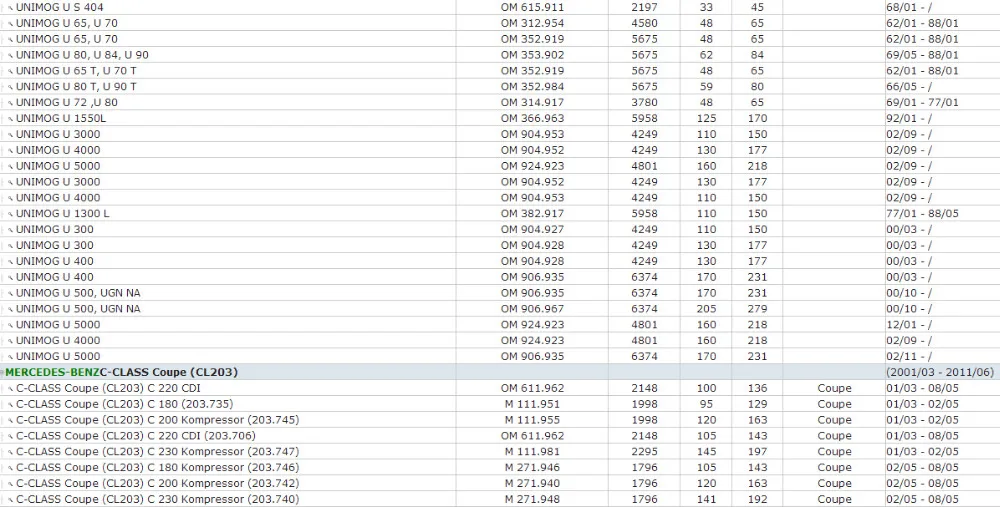Click the arrow icon beside UNIMOG U S 404
Viewport: 1000px width, 507px height.
[x=10, y=8]
